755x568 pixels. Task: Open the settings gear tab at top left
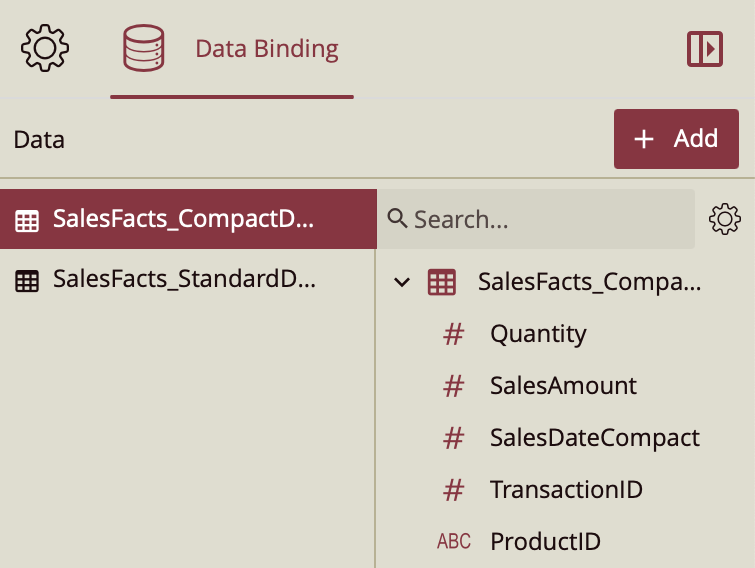[x=44, y=49]
